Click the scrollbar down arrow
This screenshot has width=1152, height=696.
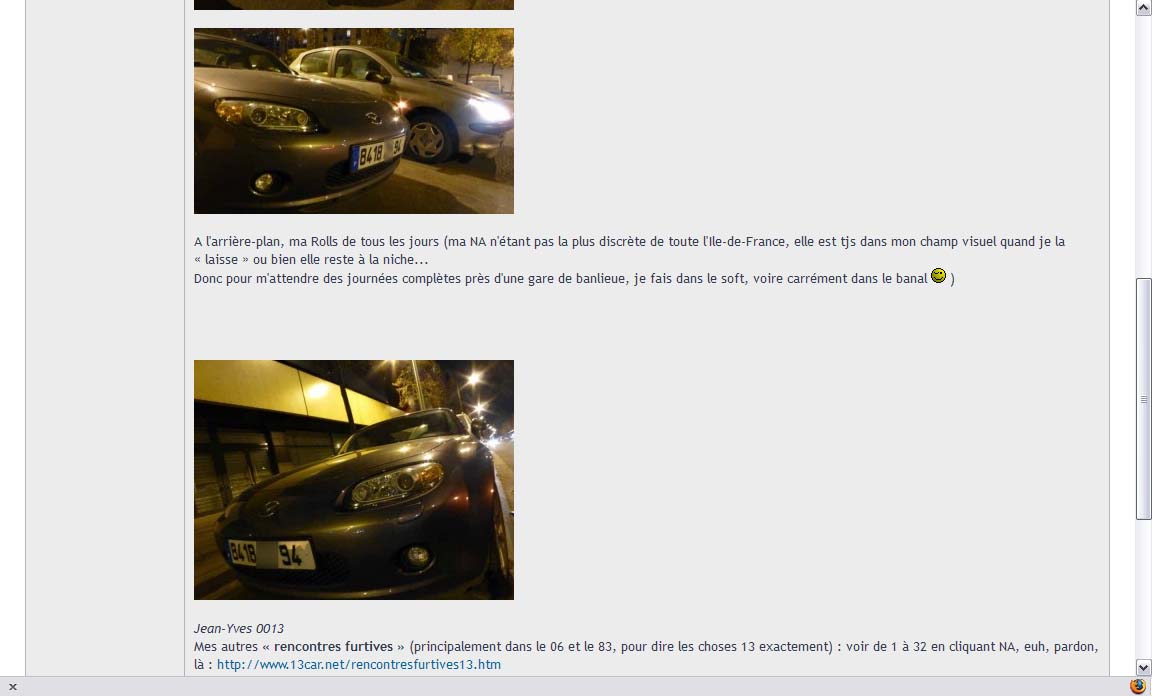pyautogui.click(x=1143, y=667)
